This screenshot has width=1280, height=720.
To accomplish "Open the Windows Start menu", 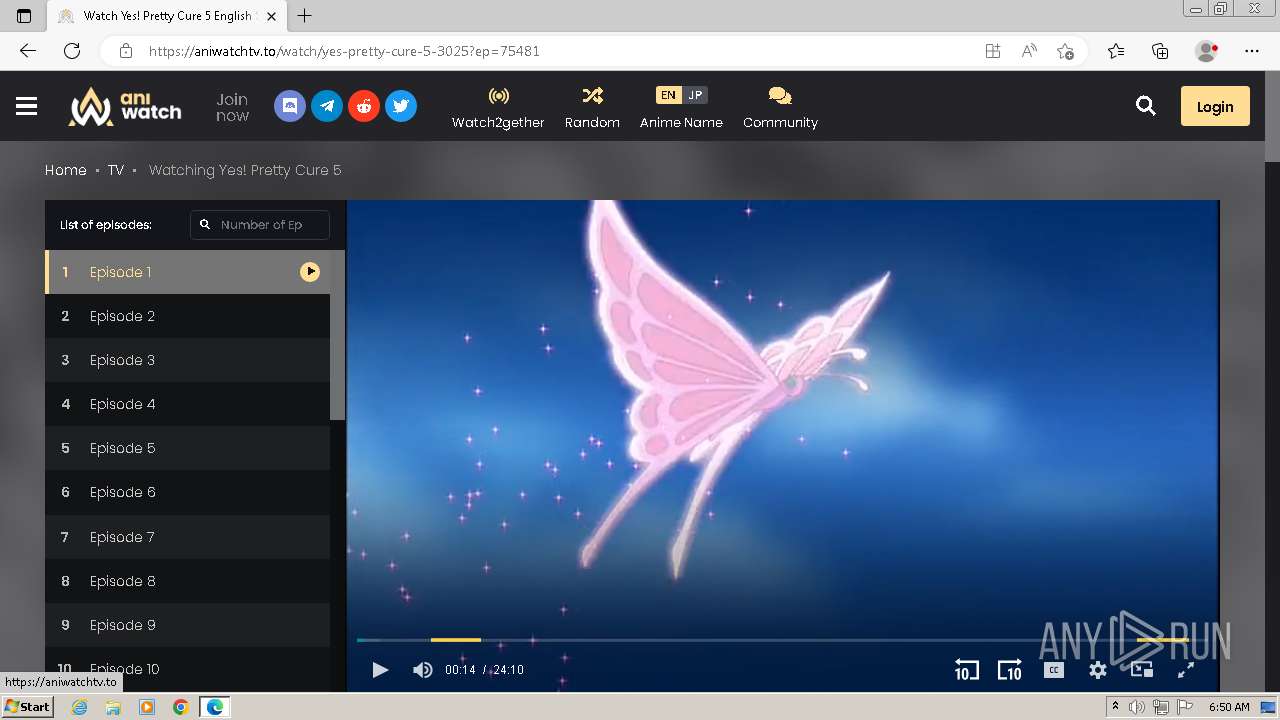I will pos(28,707).
